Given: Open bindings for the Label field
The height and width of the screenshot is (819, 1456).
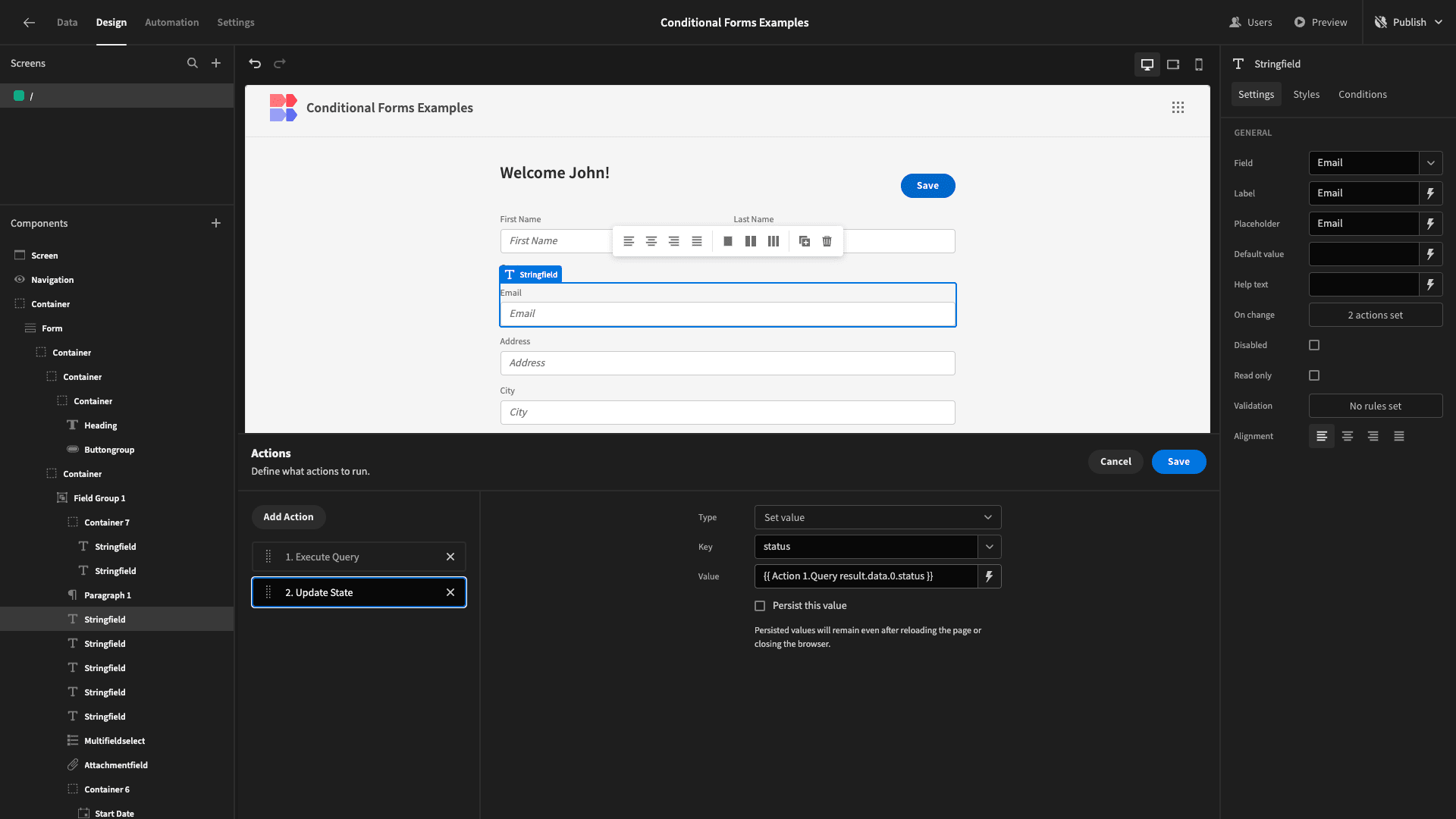Looking at the screenshot, I should (x=1431, y=193).
